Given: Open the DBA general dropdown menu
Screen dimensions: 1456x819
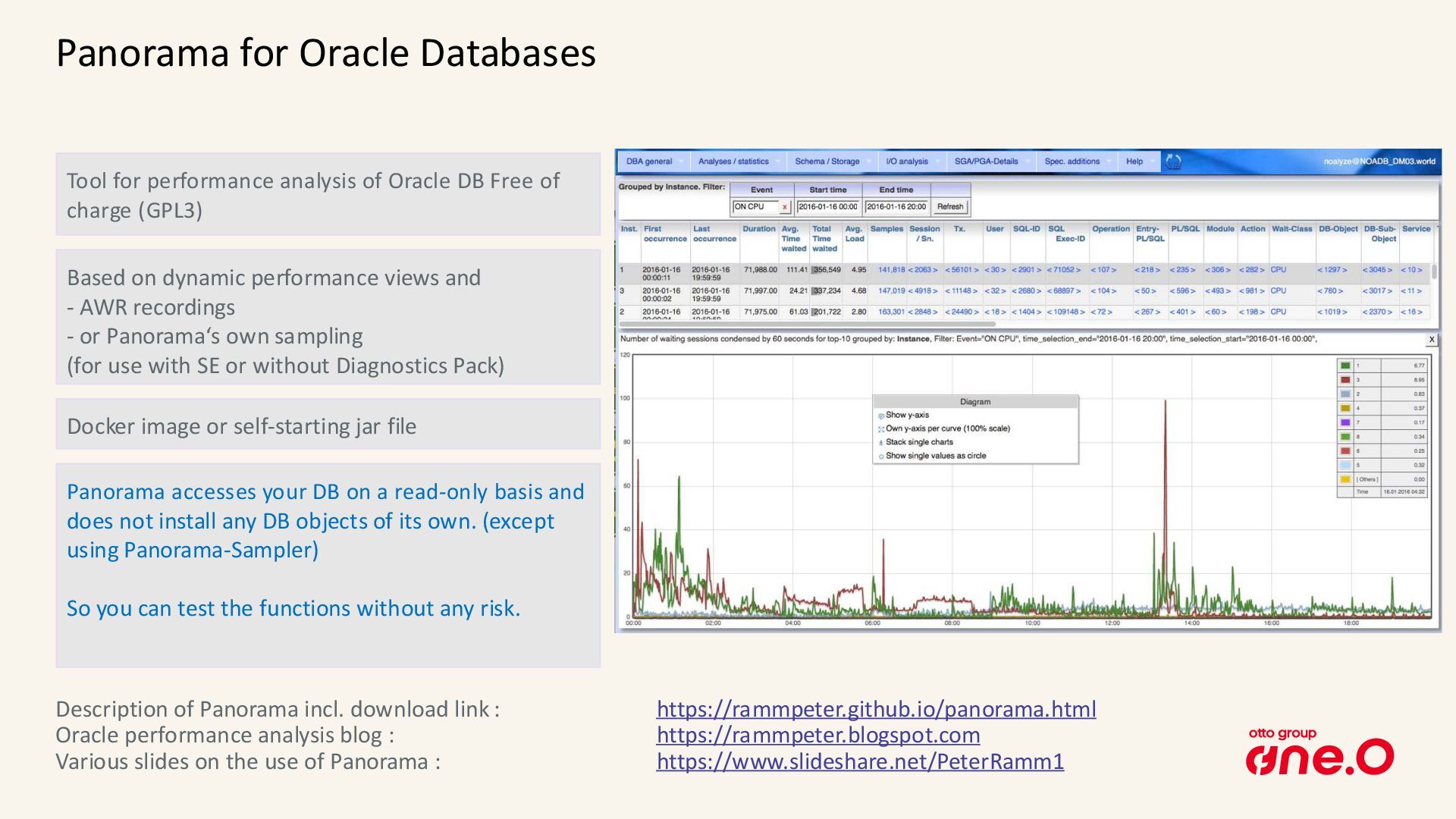Looking at the screenshot, I should [x=650, y=162].
